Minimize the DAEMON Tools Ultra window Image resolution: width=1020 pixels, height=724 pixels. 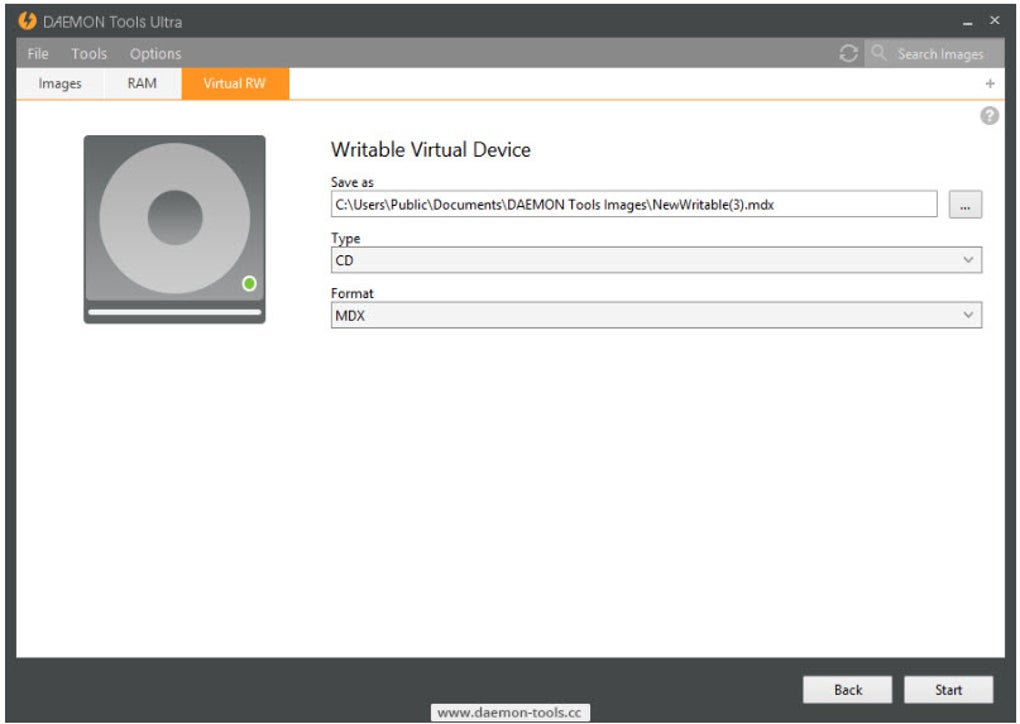pos(967,21)
